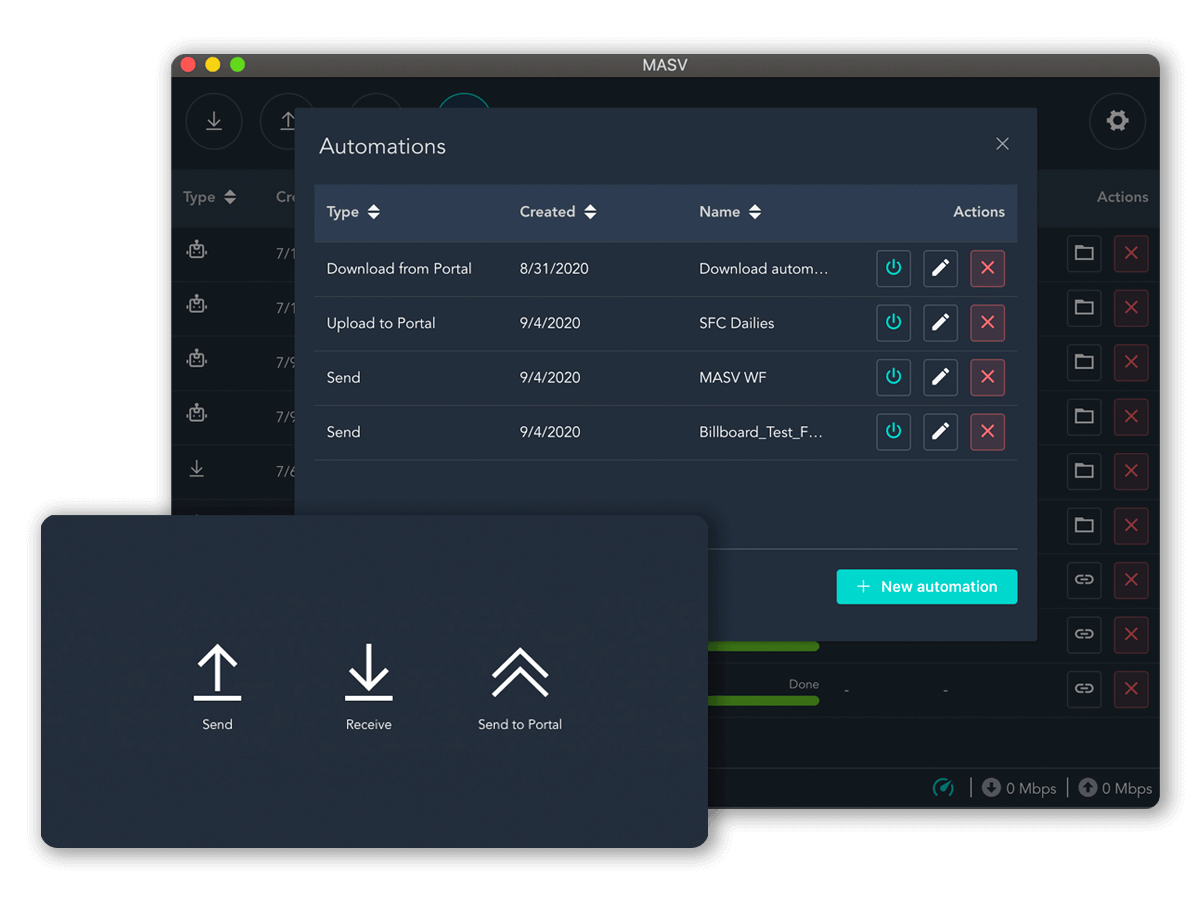Edit the SFC Dailies automation
Viewport: 1200px width, 900px height.
[940, 323]
